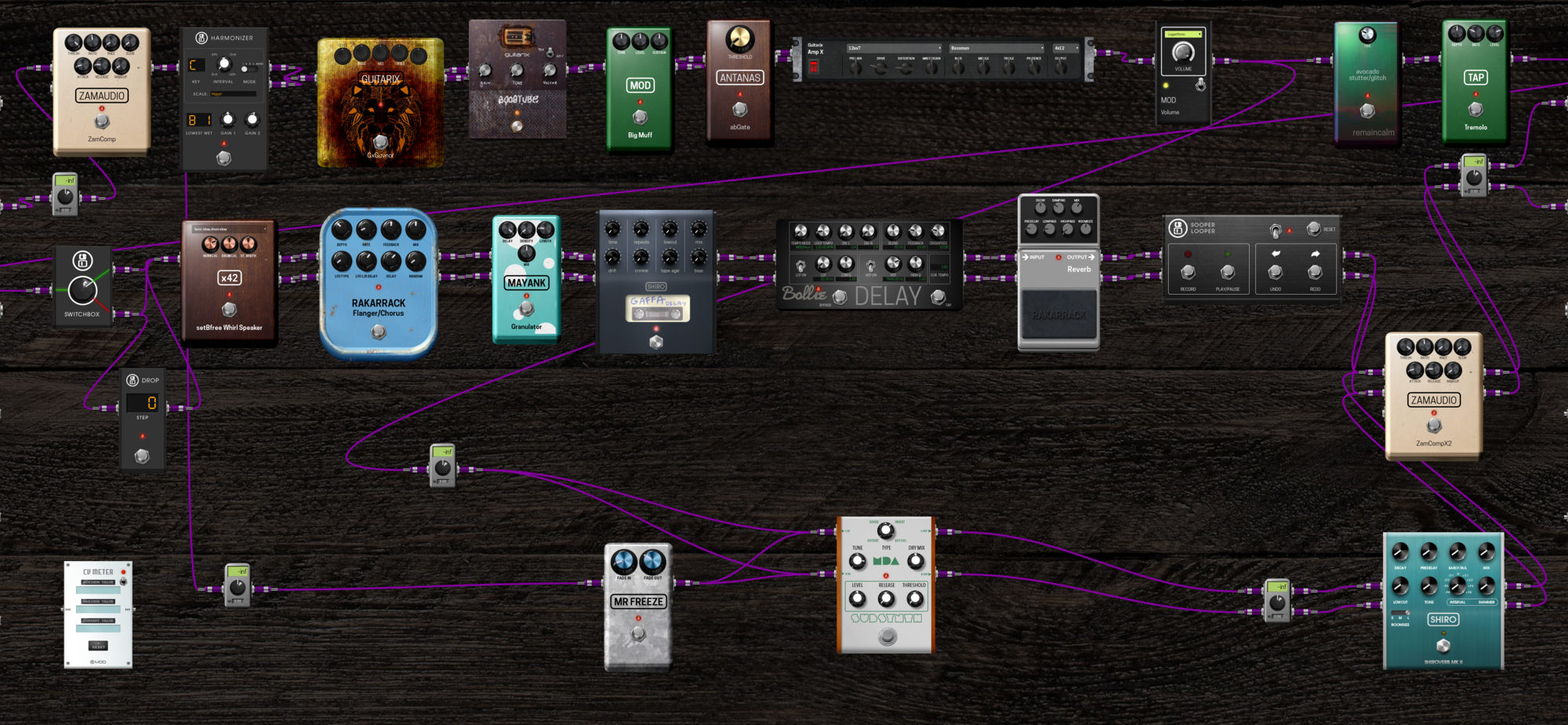The width and height of the screenshot is (1568, 725).
Task: Click the Harmonizer Gain 1 knob
Action: [228, 119]
